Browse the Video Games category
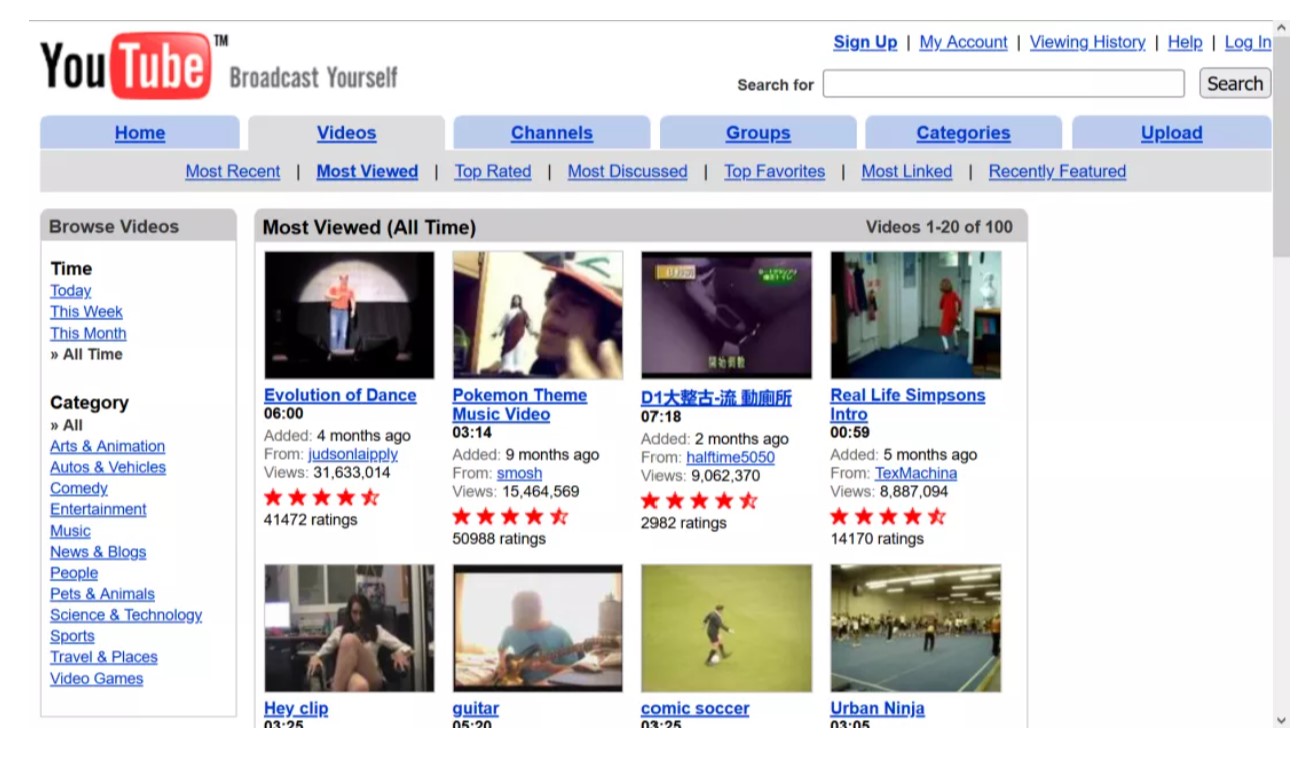1308x762 pixels. point(96,678)
